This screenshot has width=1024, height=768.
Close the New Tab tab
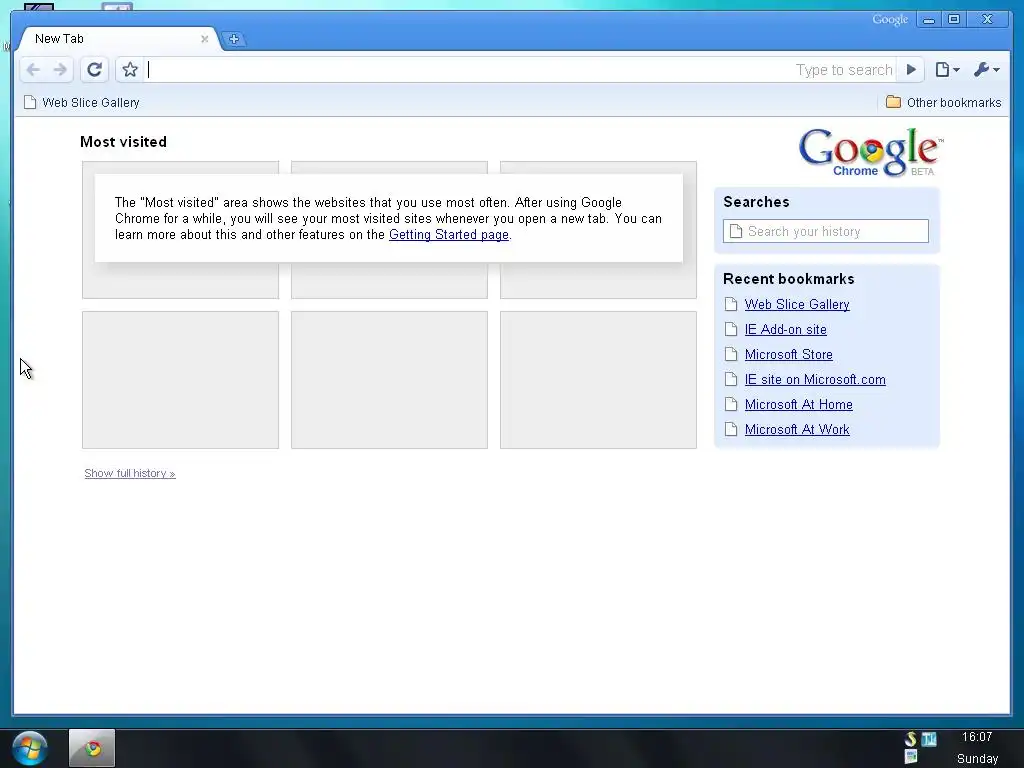click(204, 39)
